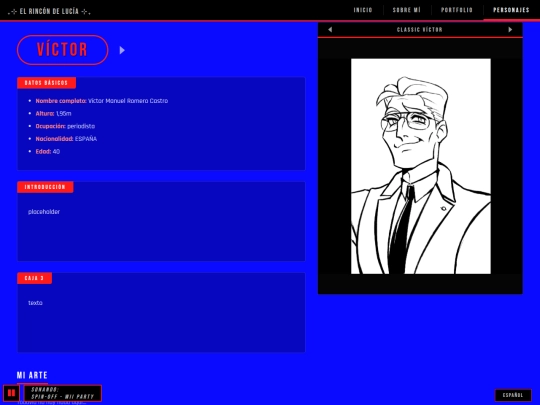This screenshot has width=540, height=405.
Task: Click the Edad 40 entry
Action: click(x=48, y=152)
